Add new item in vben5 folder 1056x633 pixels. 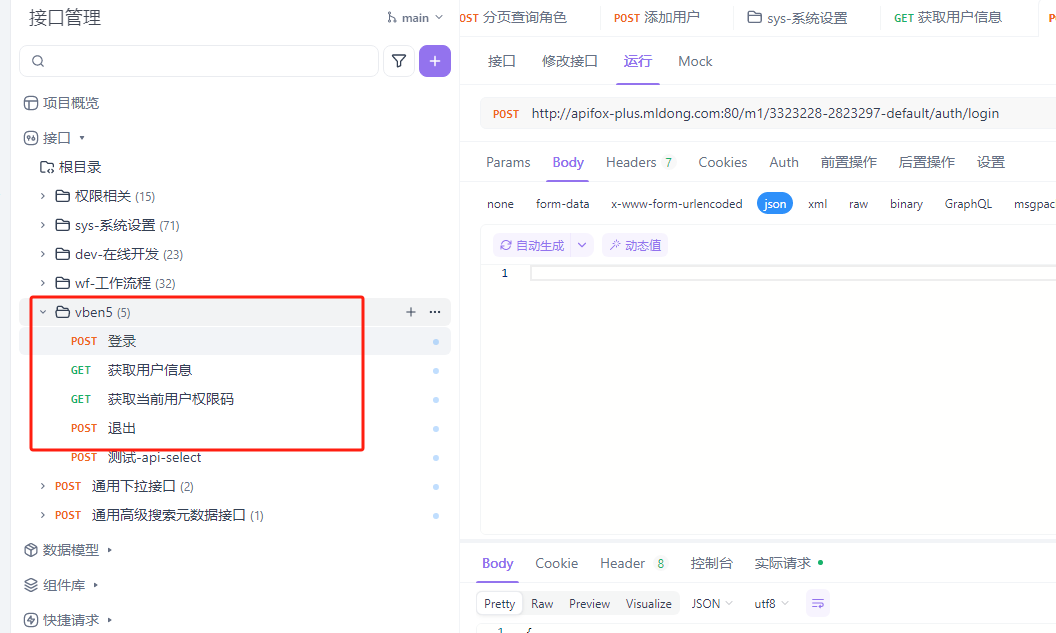tap(411, 312)
